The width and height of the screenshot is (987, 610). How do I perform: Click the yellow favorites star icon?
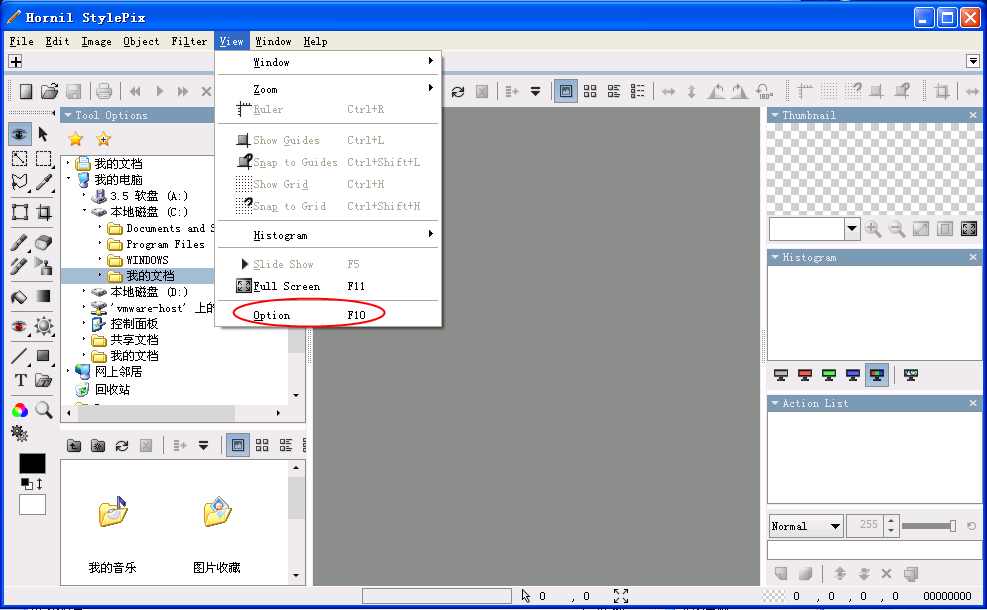tap(76, 139)
